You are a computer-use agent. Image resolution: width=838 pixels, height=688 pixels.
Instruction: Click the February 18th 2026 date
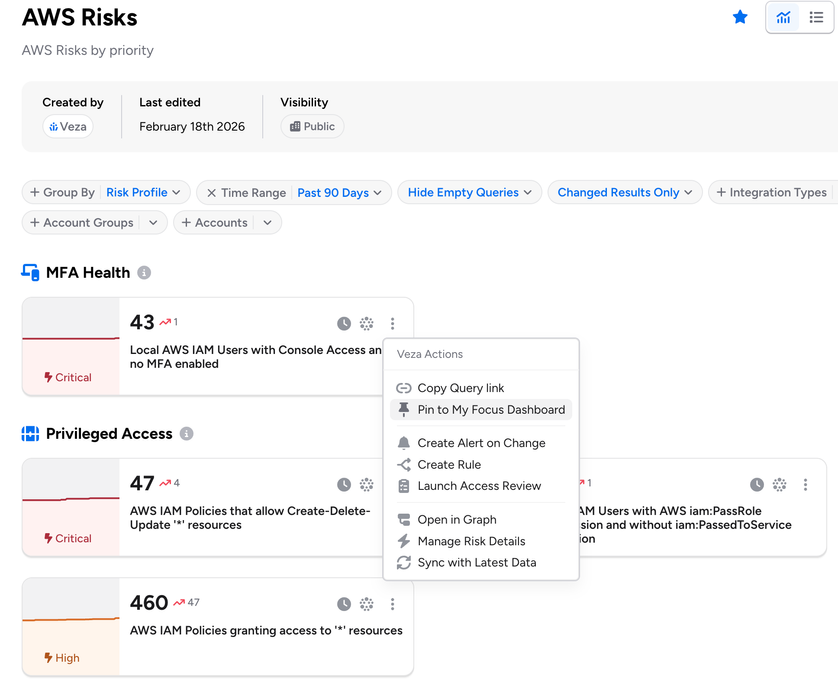pos(192,127)
